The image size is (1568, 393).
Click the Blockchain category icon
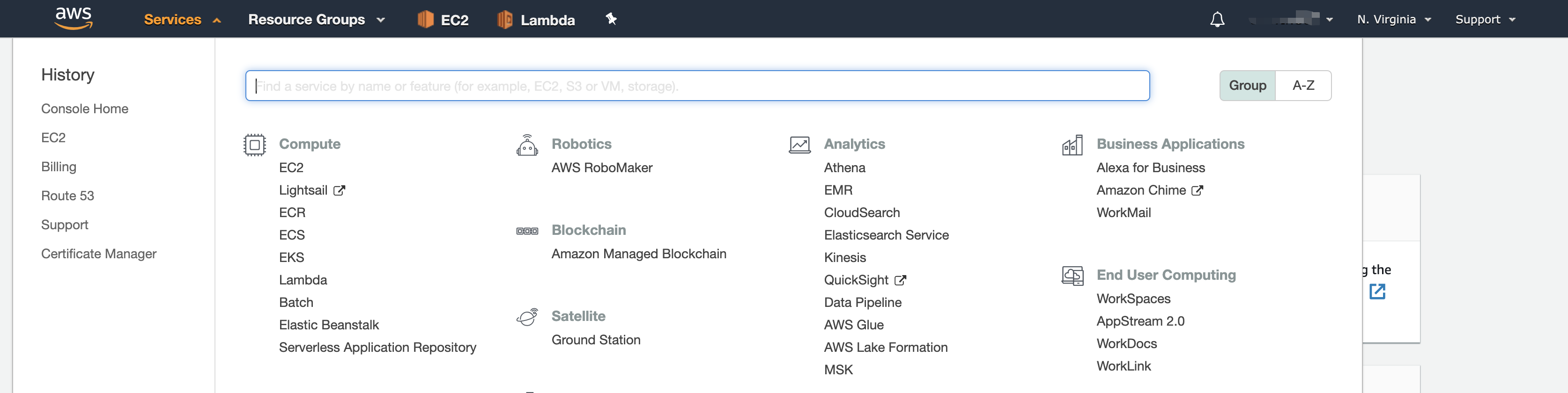pyautogui.click(x=527, y=231)
